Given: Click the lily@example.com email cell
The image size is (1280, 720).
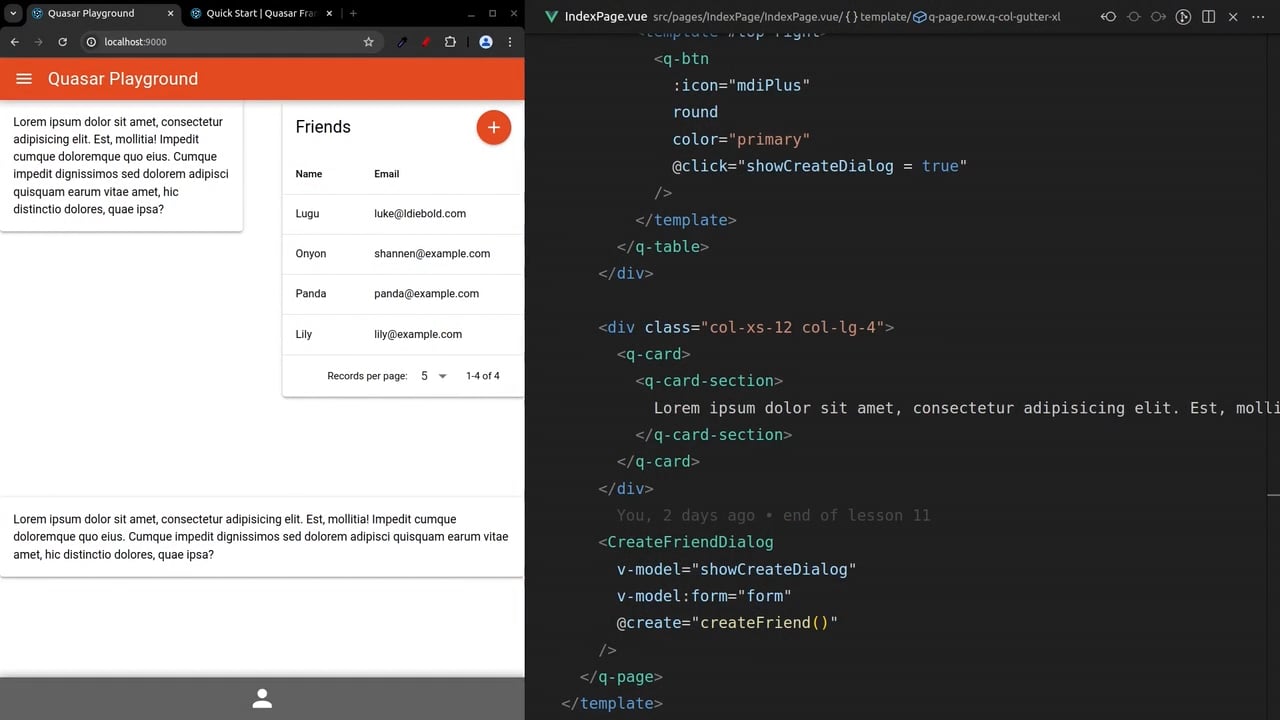Looking at the screenshot, I should pyautogui.click(x=418, y=334).
